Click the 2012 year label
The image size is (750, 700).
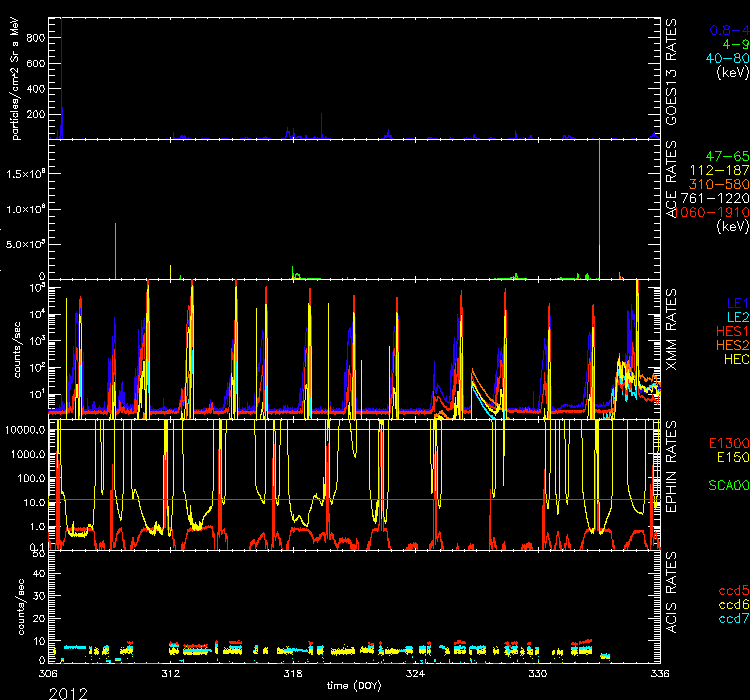pos(68,691)
